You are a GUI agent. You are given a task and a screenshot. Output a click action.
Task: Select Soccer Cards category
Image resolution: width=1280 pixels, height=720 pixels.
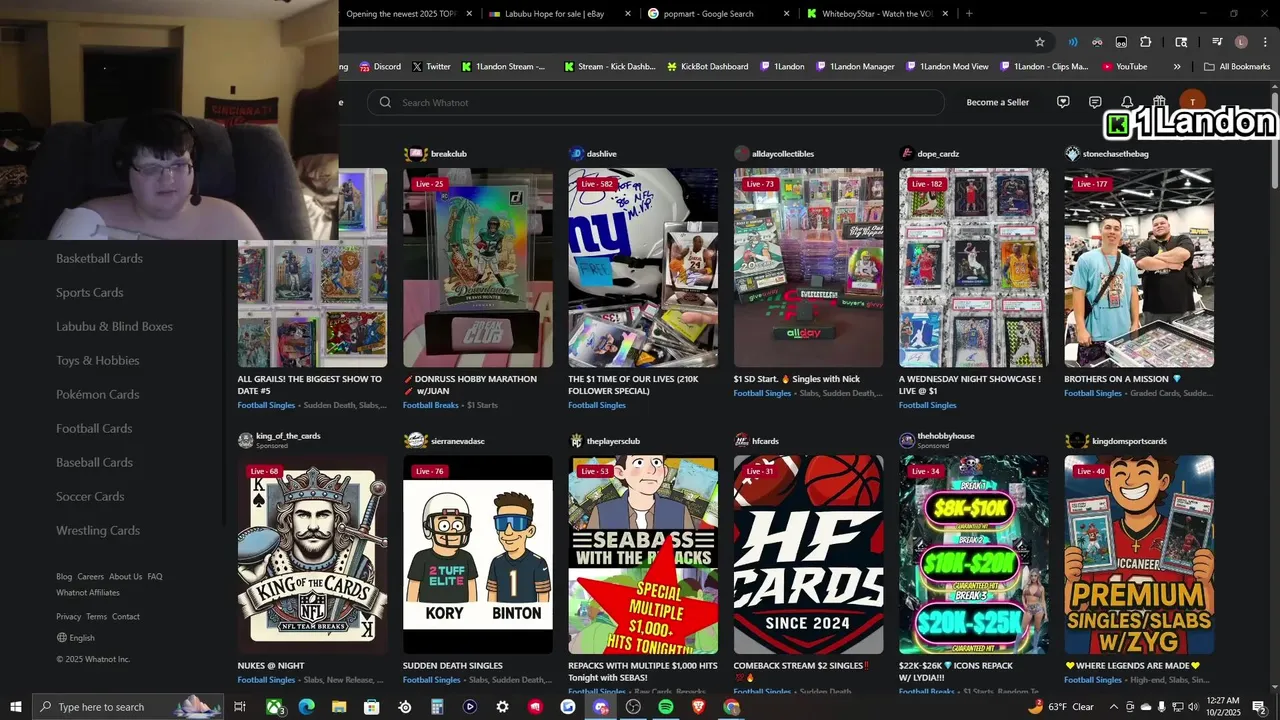click(x=90, y=496)
